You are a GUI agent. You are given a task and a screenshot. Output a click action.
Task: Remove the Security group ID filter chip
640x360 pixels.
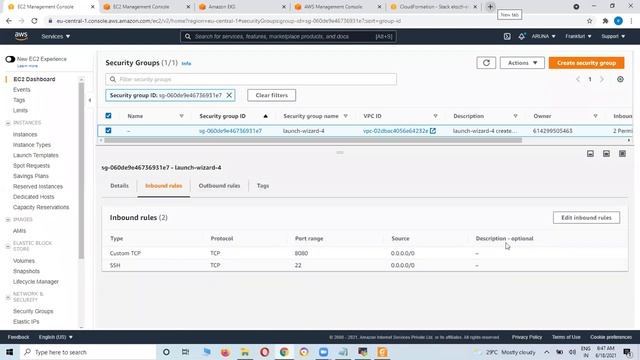(229, 95)
